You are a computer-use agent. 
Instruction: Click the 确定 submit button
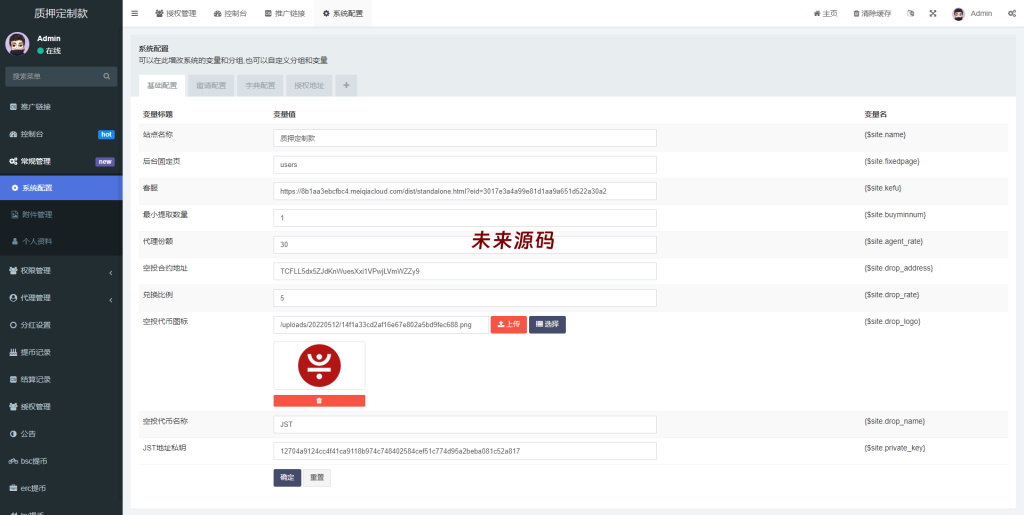287,478
